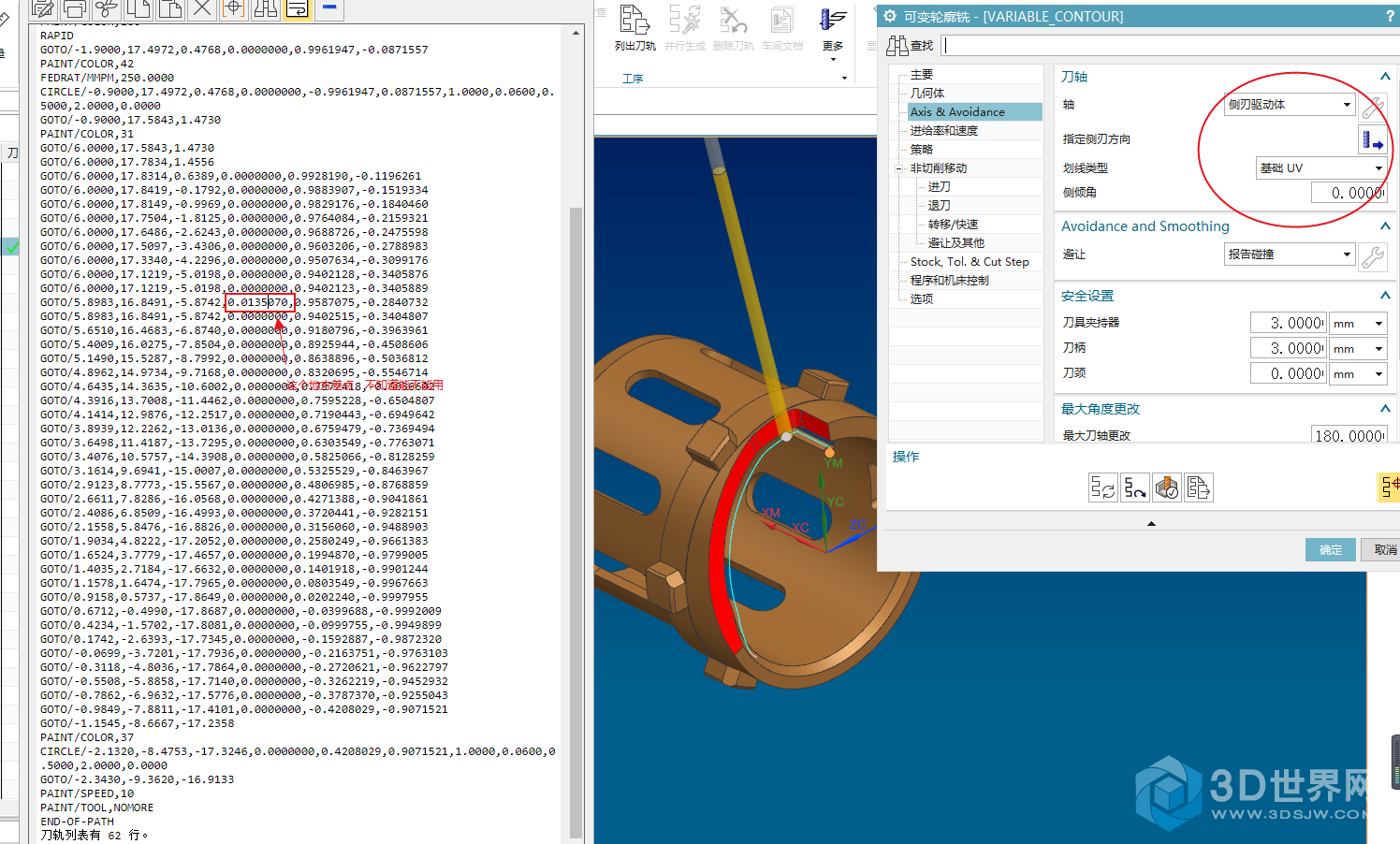Open the 更多 more dropdown in ribbon
This screenshot has width=1400, height=844.
[833, 34]
